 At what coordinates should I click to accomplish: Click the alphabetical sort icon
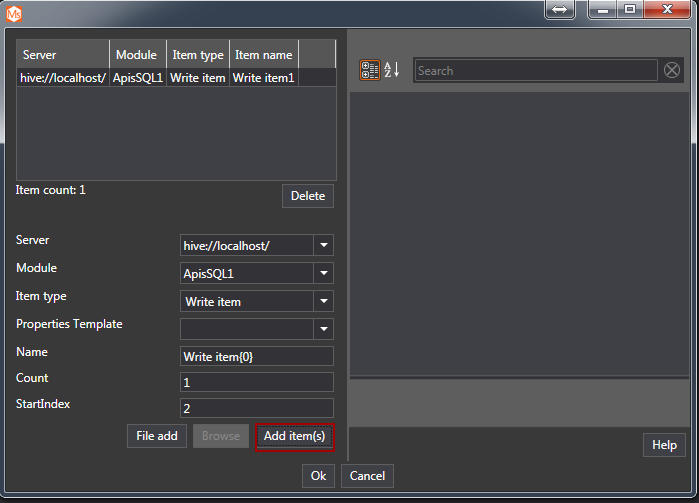[392, 70]
